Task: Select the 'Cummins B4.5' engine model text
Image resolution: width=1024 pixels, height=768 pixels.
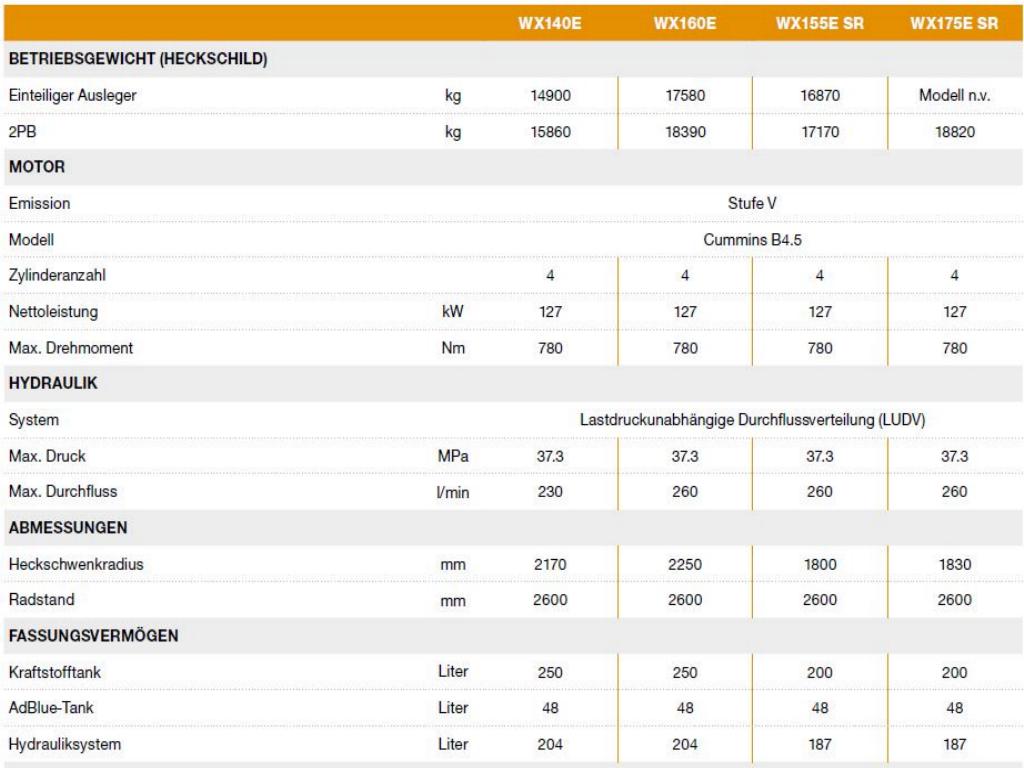Action: coord(751,239)
